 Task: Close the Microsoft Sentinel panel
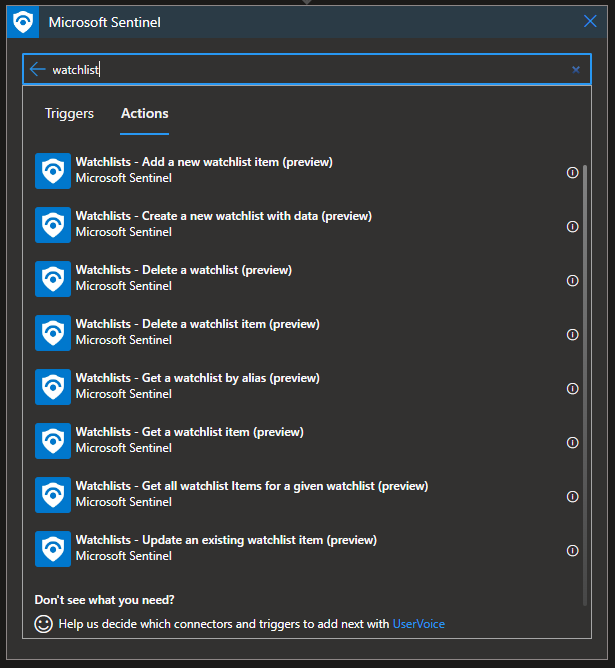[x=590, y=21]
